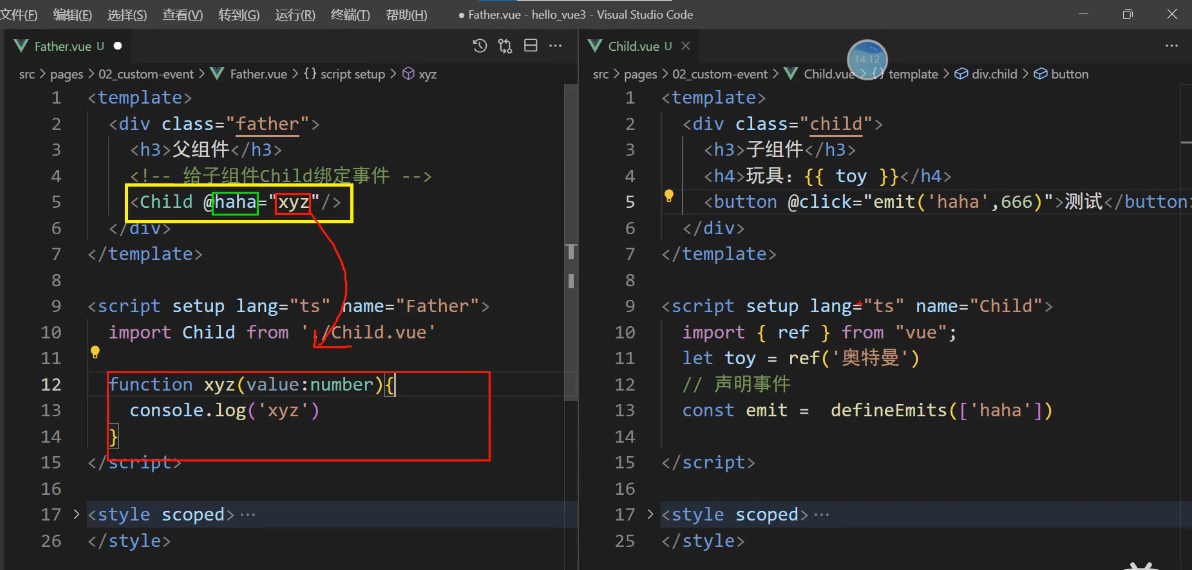This screenshot has width=1192, height=570.
Task: Place cursor on 'child' class name
Action: [x=835, y=124]
